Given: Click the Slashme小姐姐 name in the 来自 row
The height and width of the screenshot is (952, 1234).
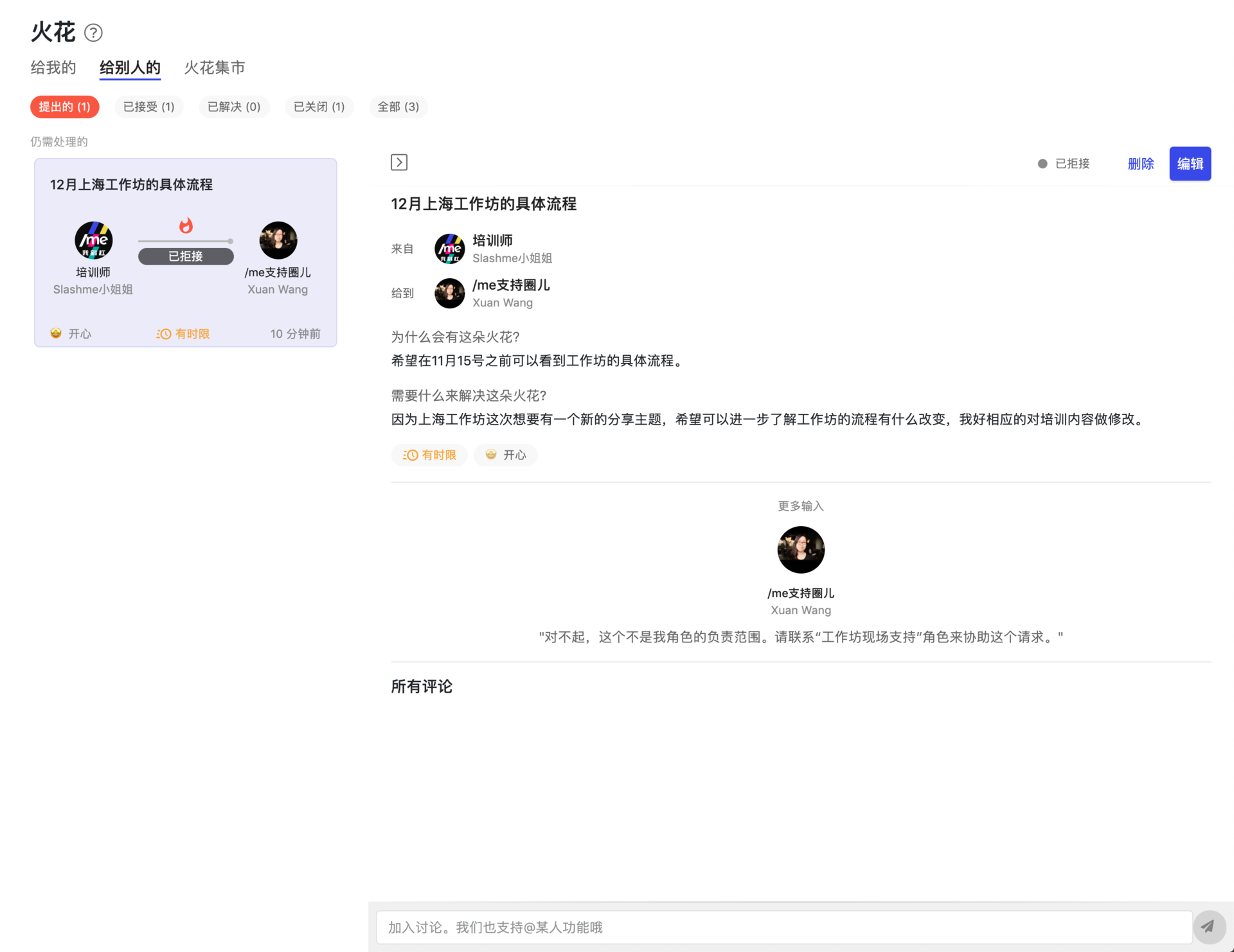Looking at the screenshot, I should (x=512, y=258).
